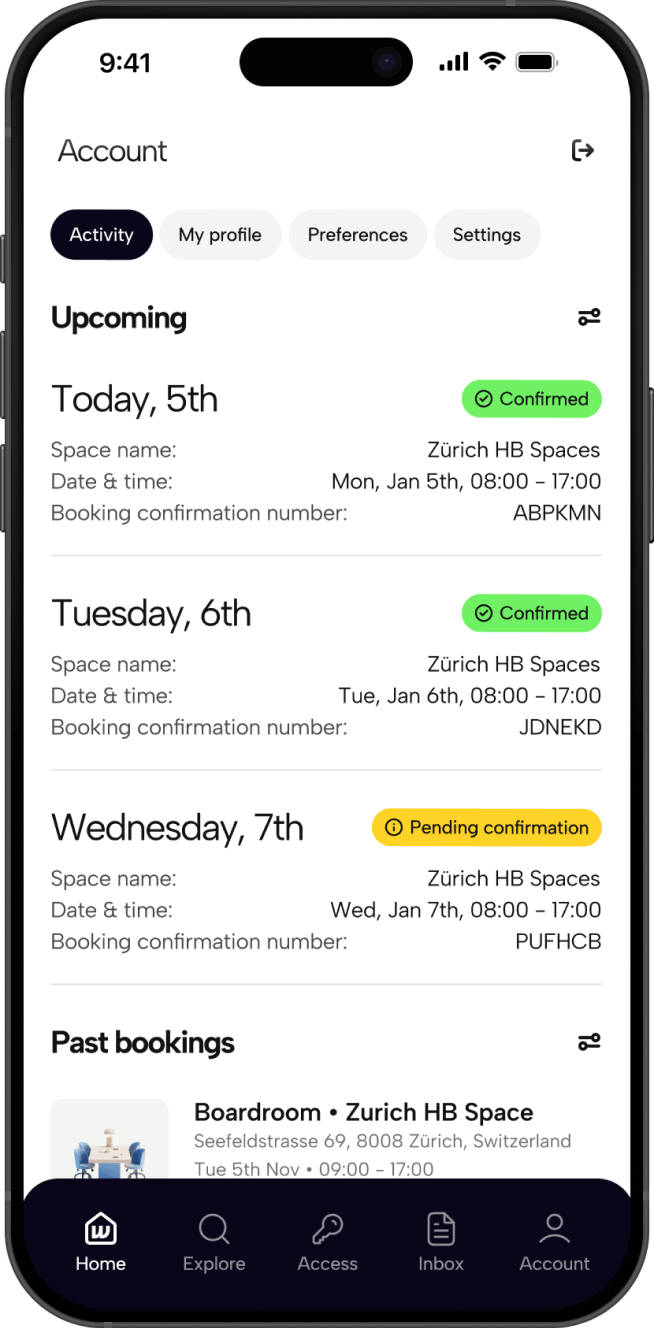This screenshot has width=654, height=1328.
Task: Open the Boardroom past booking thumbnail
Action: coord(110,1140)
